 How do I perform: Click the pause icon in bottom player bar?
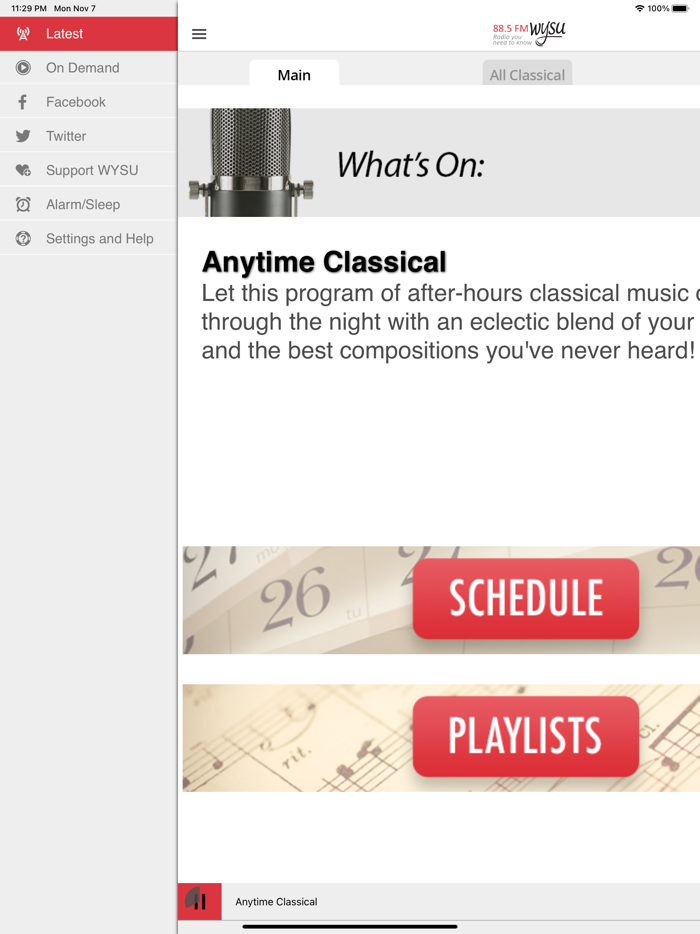[199, 901]
